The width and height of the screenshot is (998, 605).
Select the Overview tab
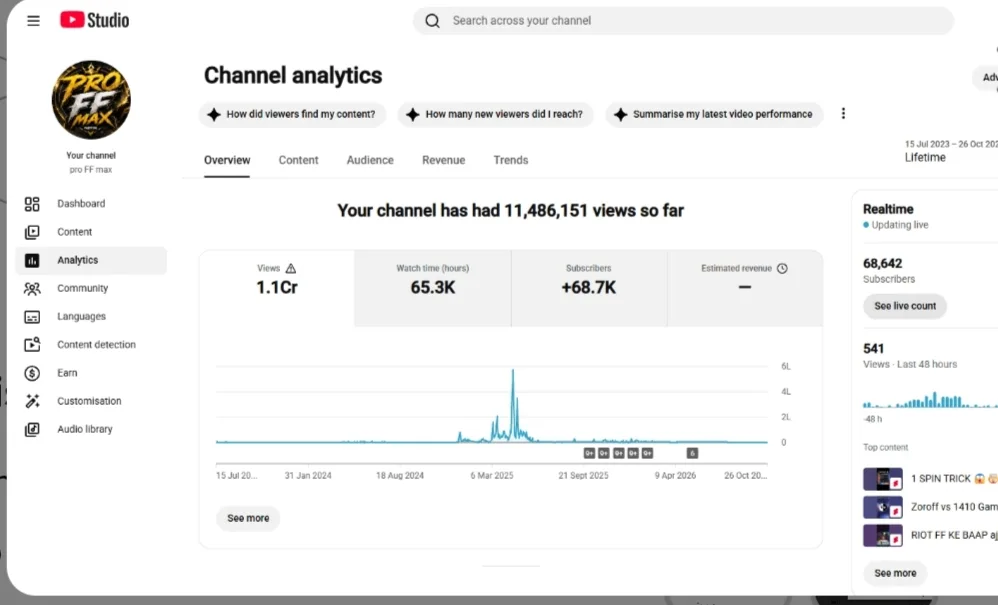[x=227, y=160]
